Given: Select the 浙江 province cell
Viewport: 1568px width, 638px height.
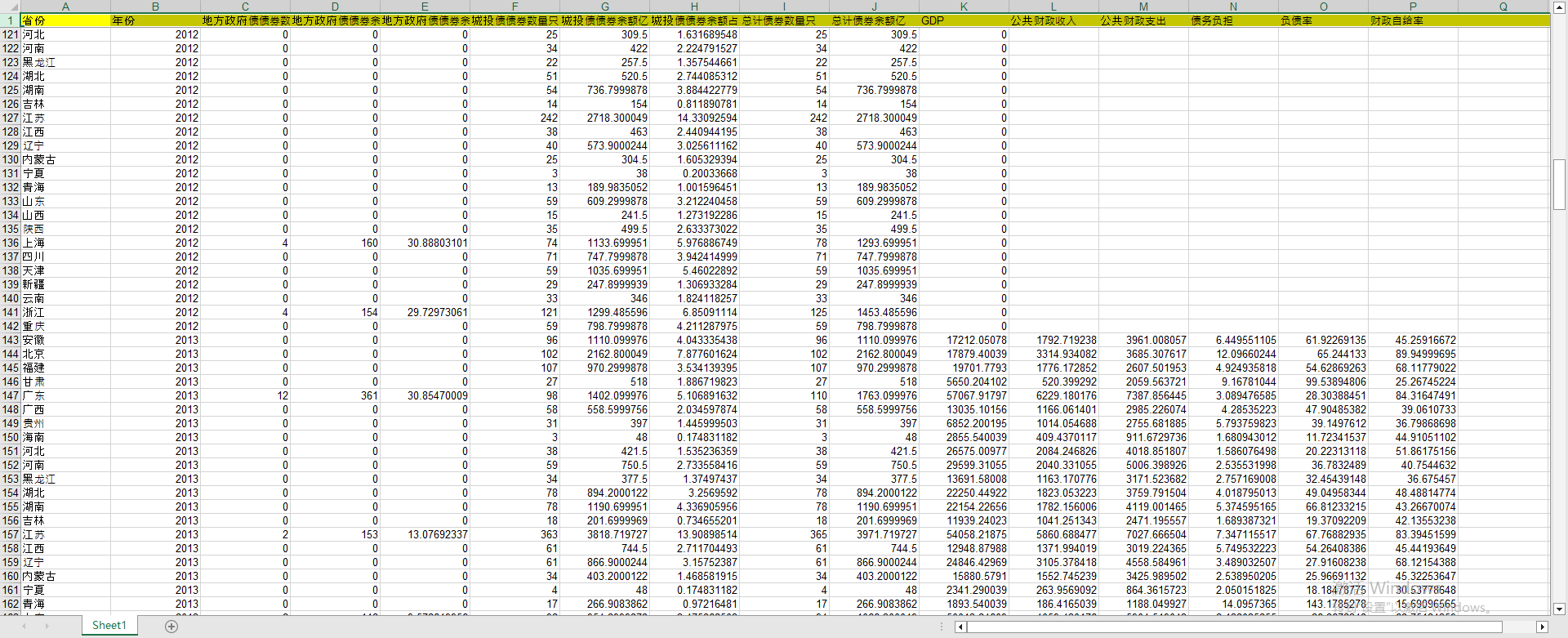Looking at the screenshot, I should tap(65, 313).
